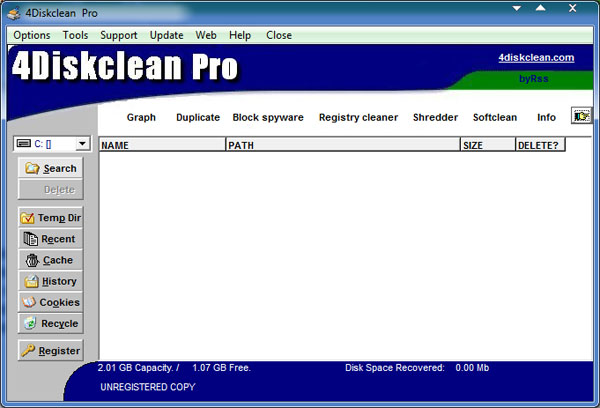Viewport: 600px width, 408px height.
Task: Sort by the PATH column header
Action: coord(343,145)
